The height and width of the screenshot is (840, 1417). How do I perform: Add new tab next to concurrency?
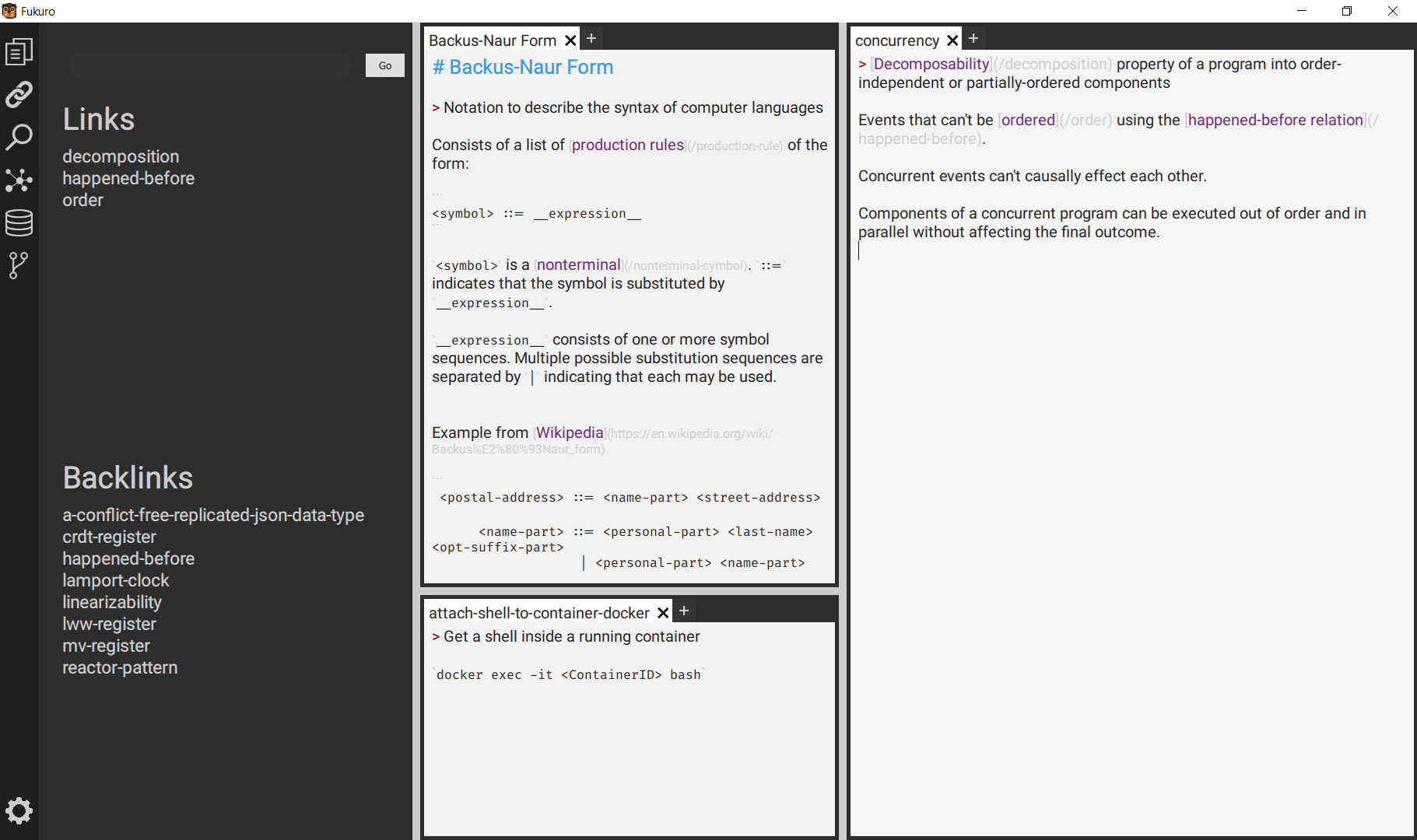coord(973,39)
